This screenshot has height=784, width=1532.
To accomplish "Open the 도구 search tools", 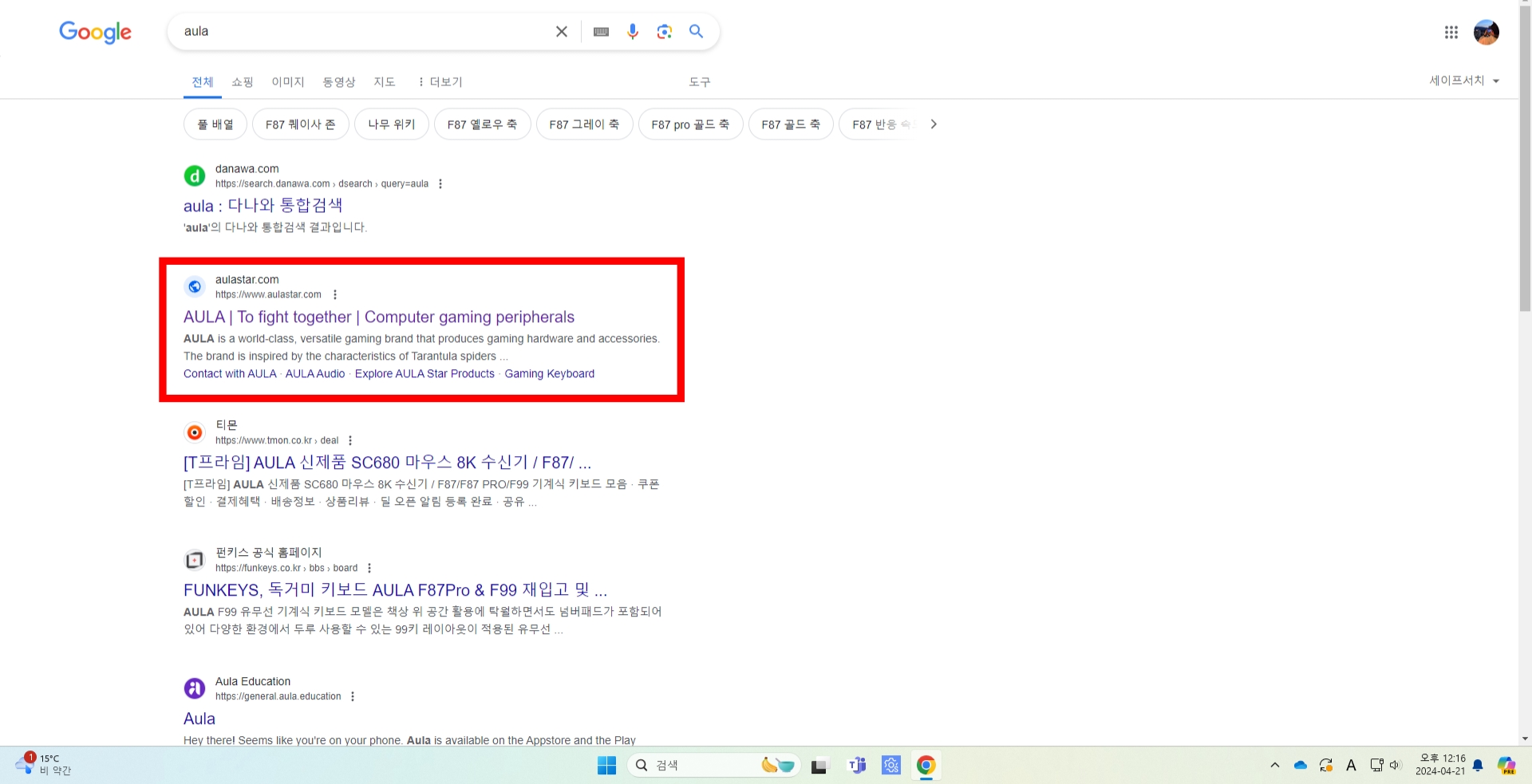I will tap(700, 81).
